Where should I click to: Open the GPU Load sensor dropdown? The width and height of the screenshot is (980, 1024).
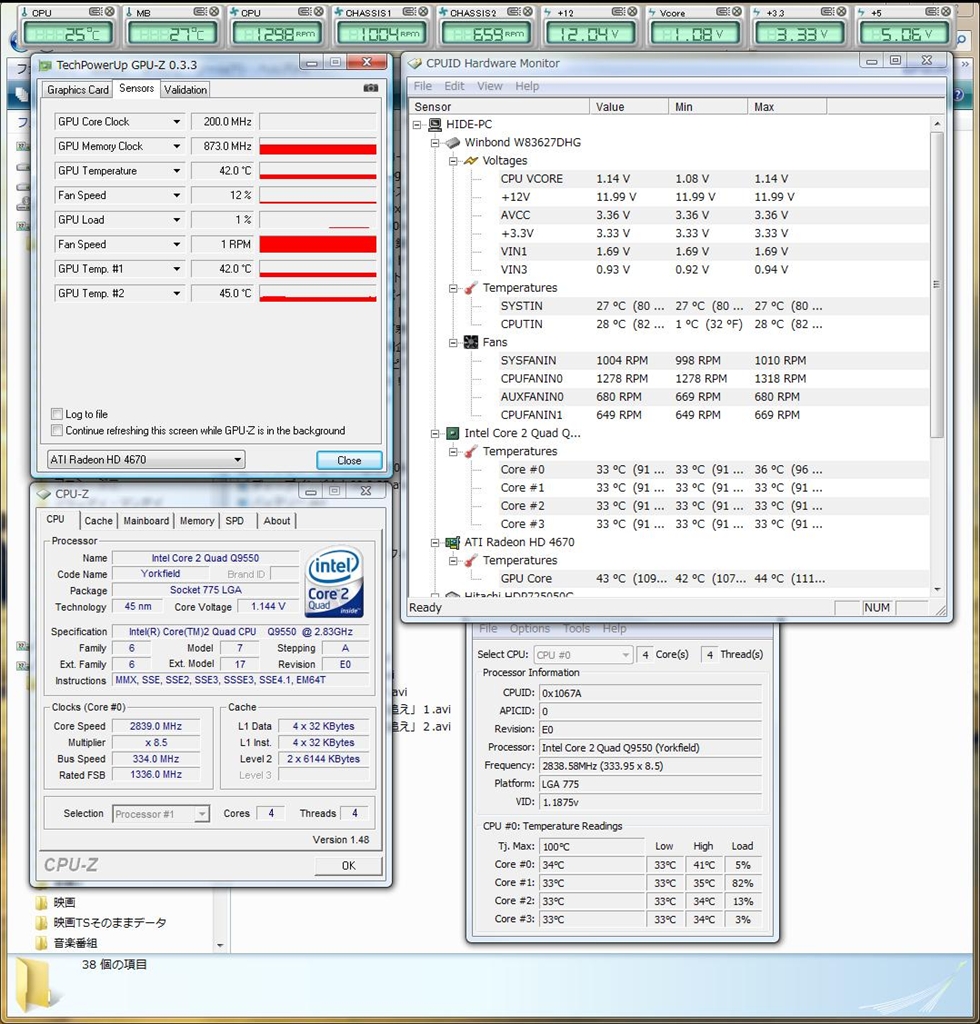coord(176,220)
